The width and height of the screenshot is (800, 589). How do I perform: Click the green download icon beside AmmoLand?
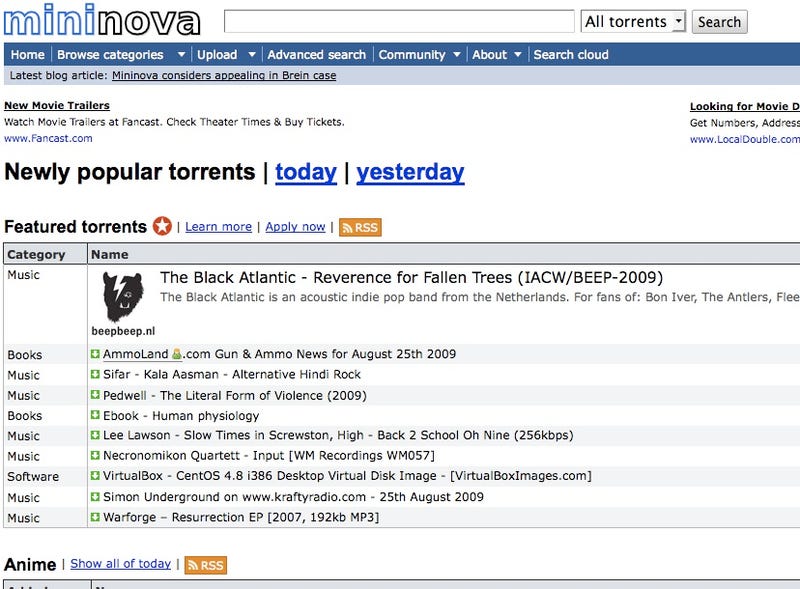click(x=95, y=354)
